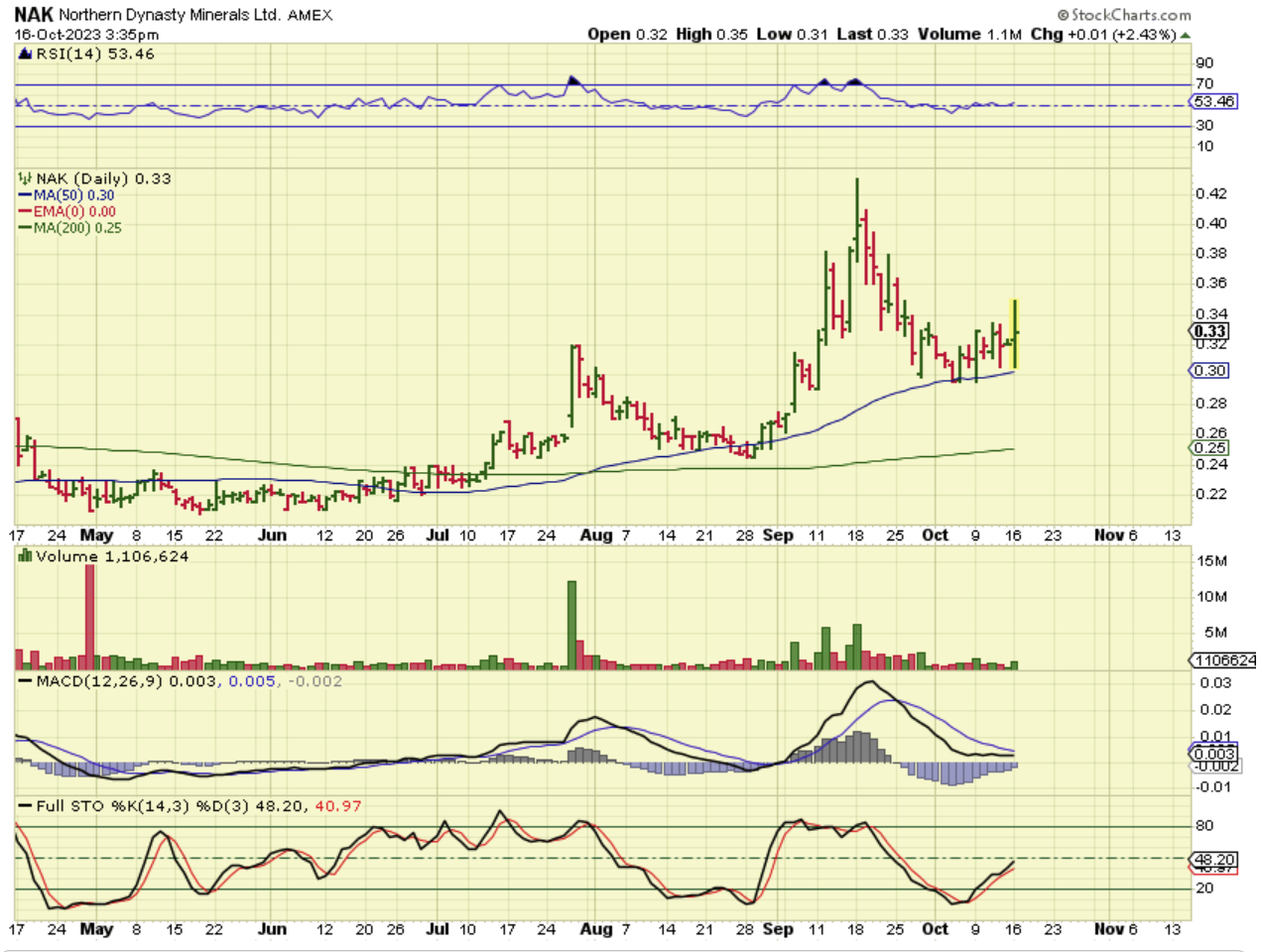Screen dimensions: 1262x952
Task: Click the 15M volume axis label
Action: point(1211,560)
